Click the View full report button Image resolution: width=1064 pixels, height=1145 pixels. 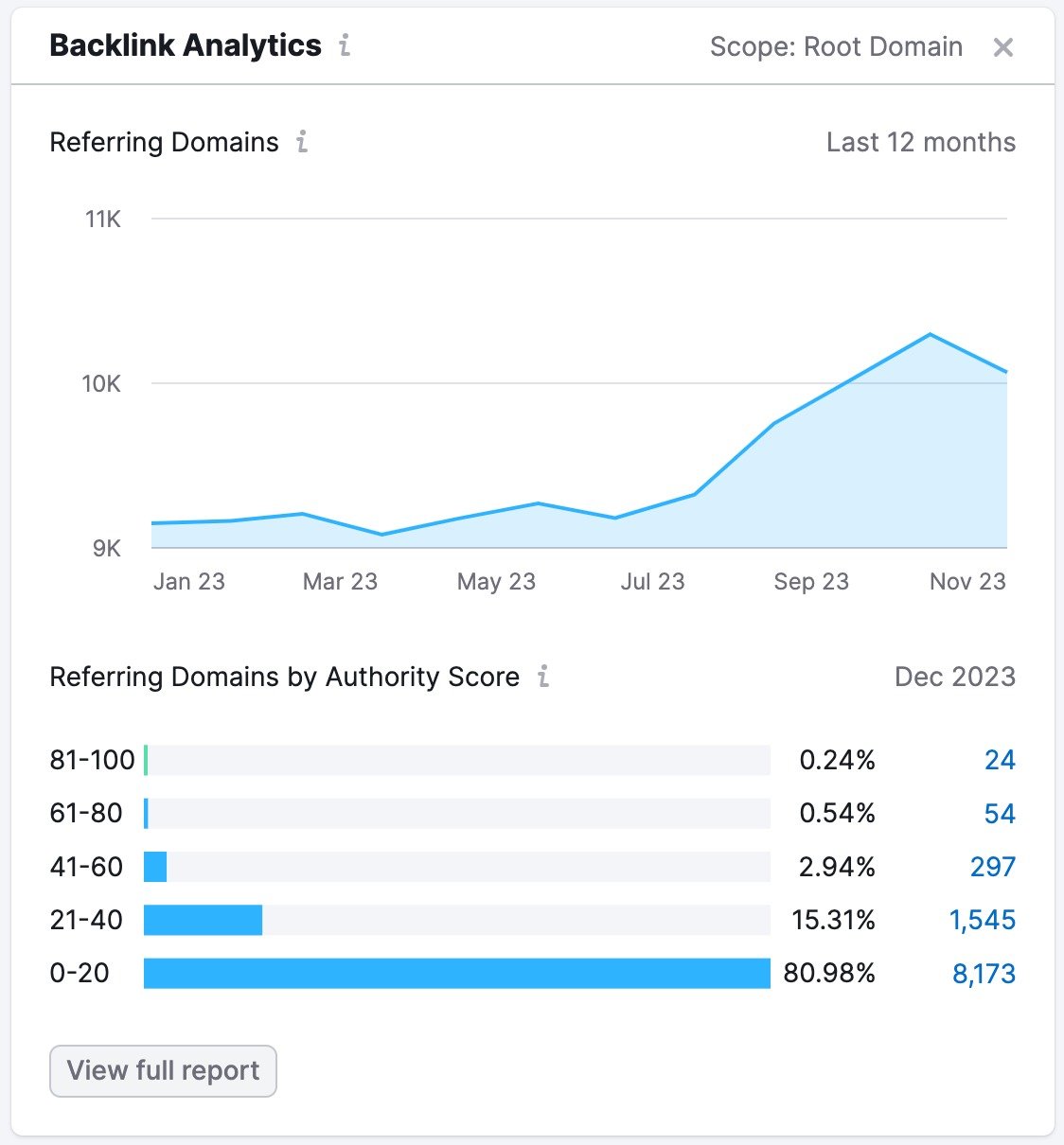[x=162, y=1070]
